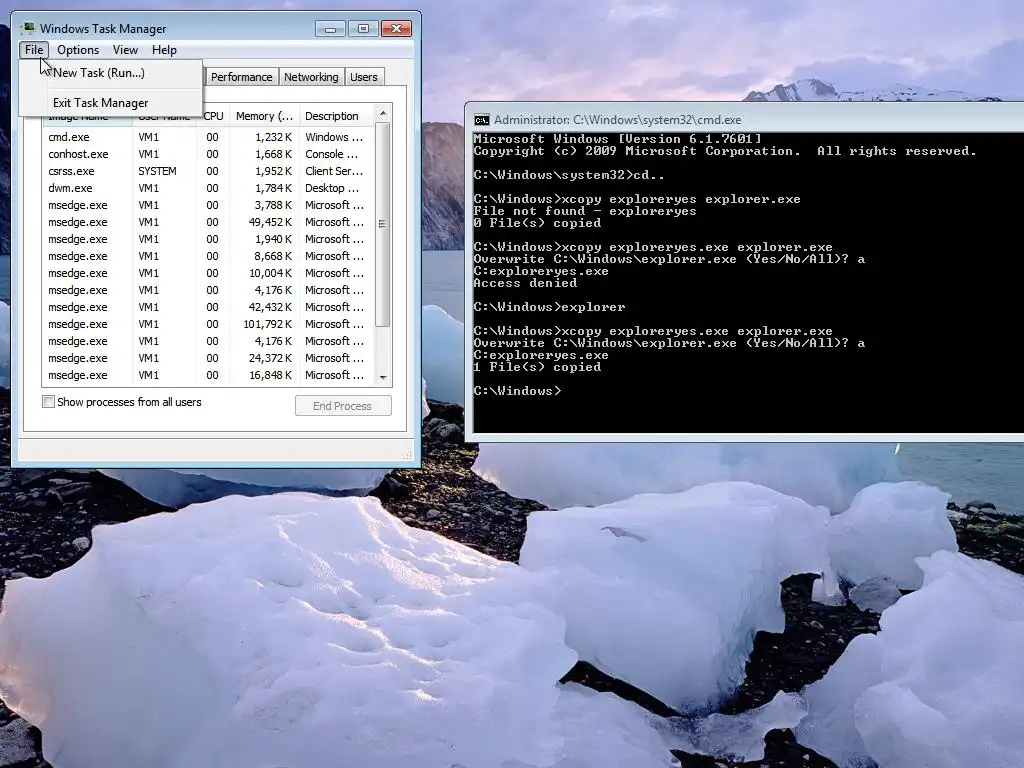
Task: Select msedge.exe row using 10,004 K memory
Action: tap(208, 273)
